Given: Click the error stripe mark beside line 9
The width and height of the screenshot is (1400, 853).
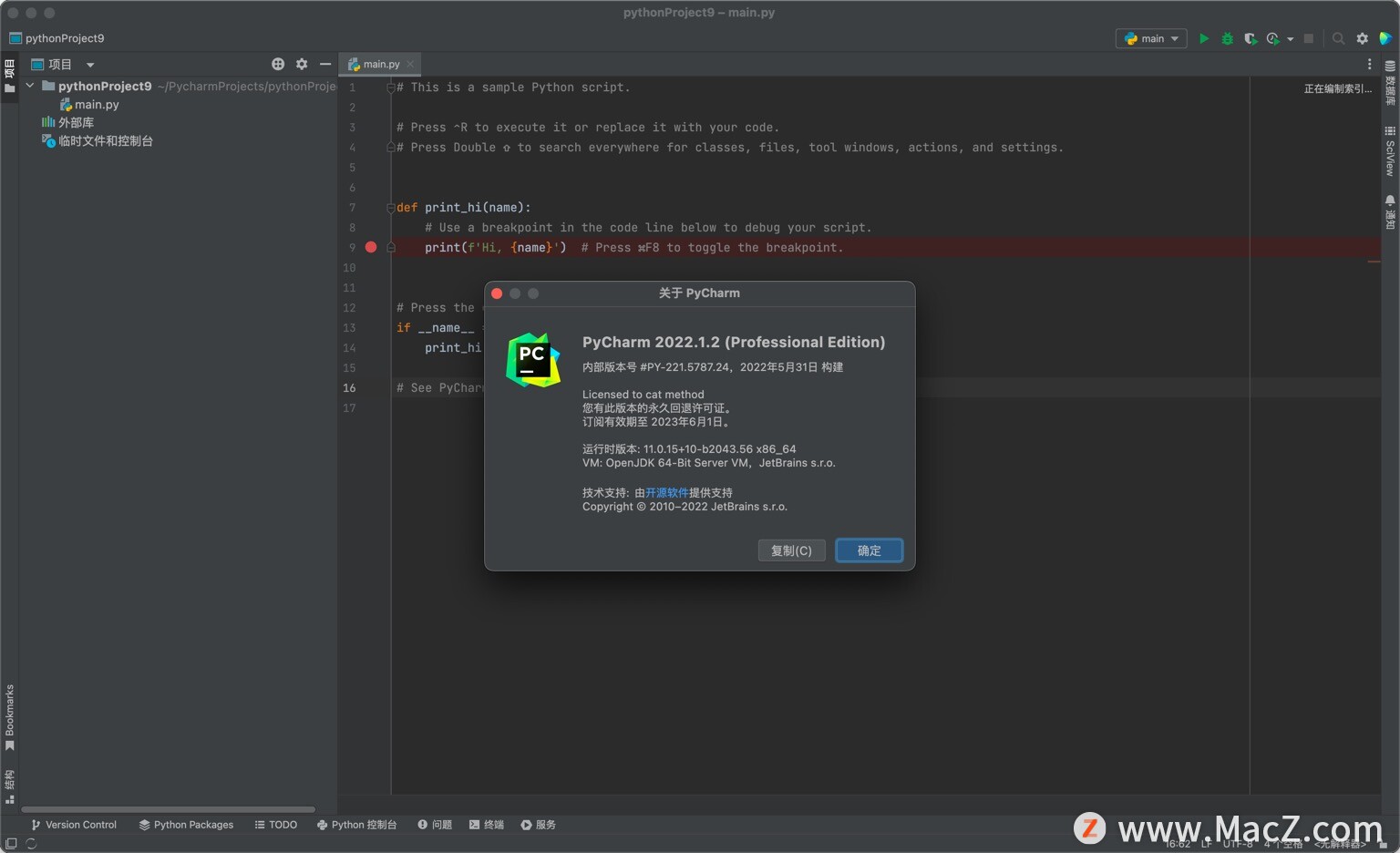Looking at the screenshot, I should (x=1374, y=262).
